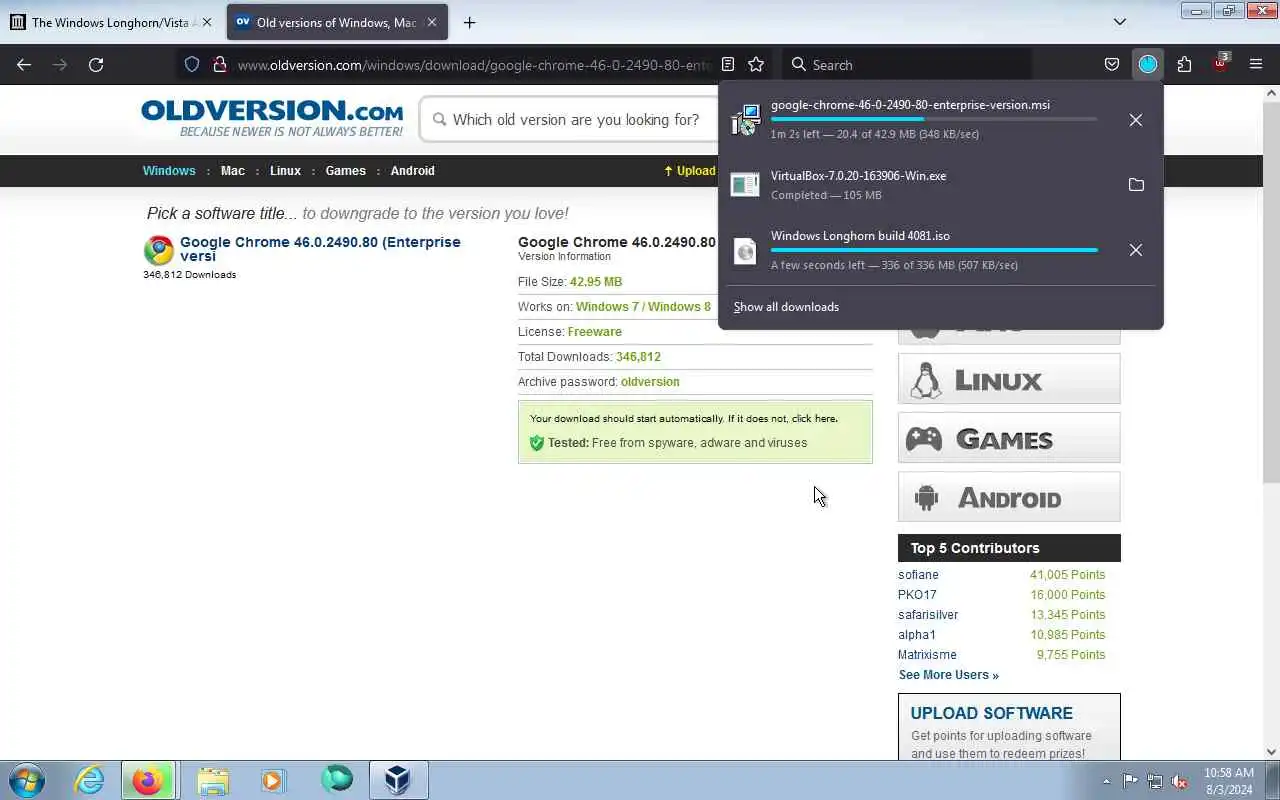Image resolution: width=1280 pixels, height=800 pixels.
Task: Open the Android platform button
Action: click(1009, 497)
